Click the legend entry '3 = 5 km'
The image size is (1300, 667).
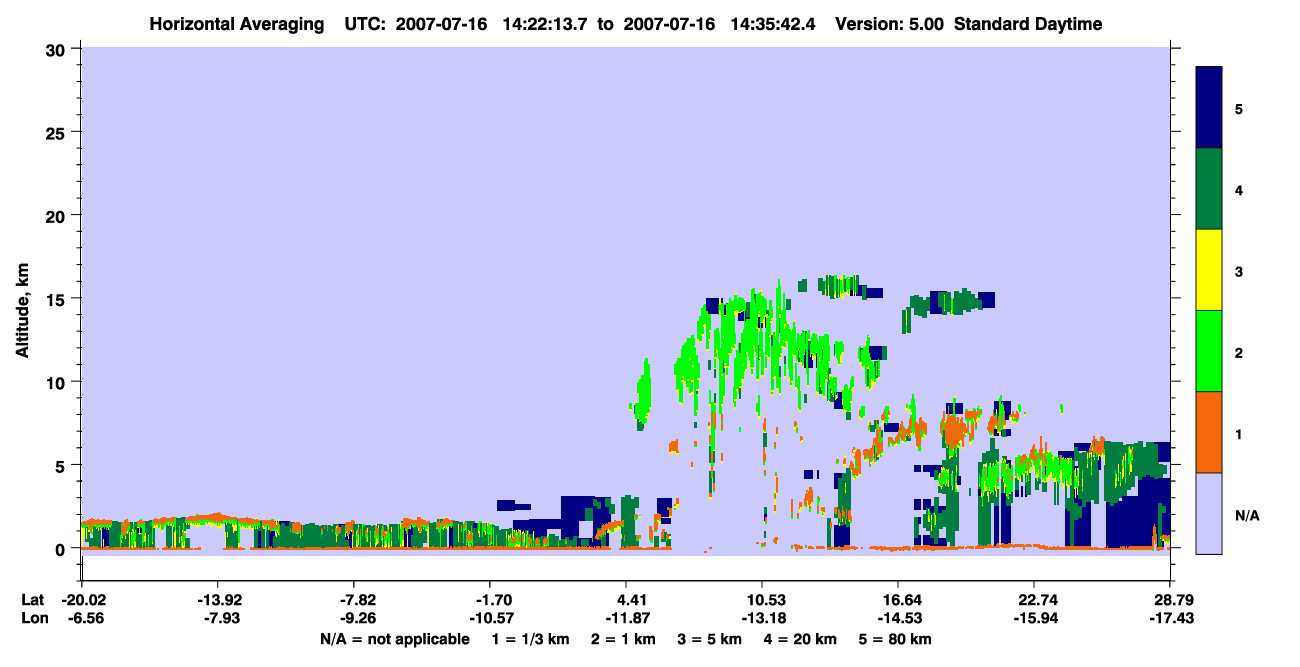(710, 639)
